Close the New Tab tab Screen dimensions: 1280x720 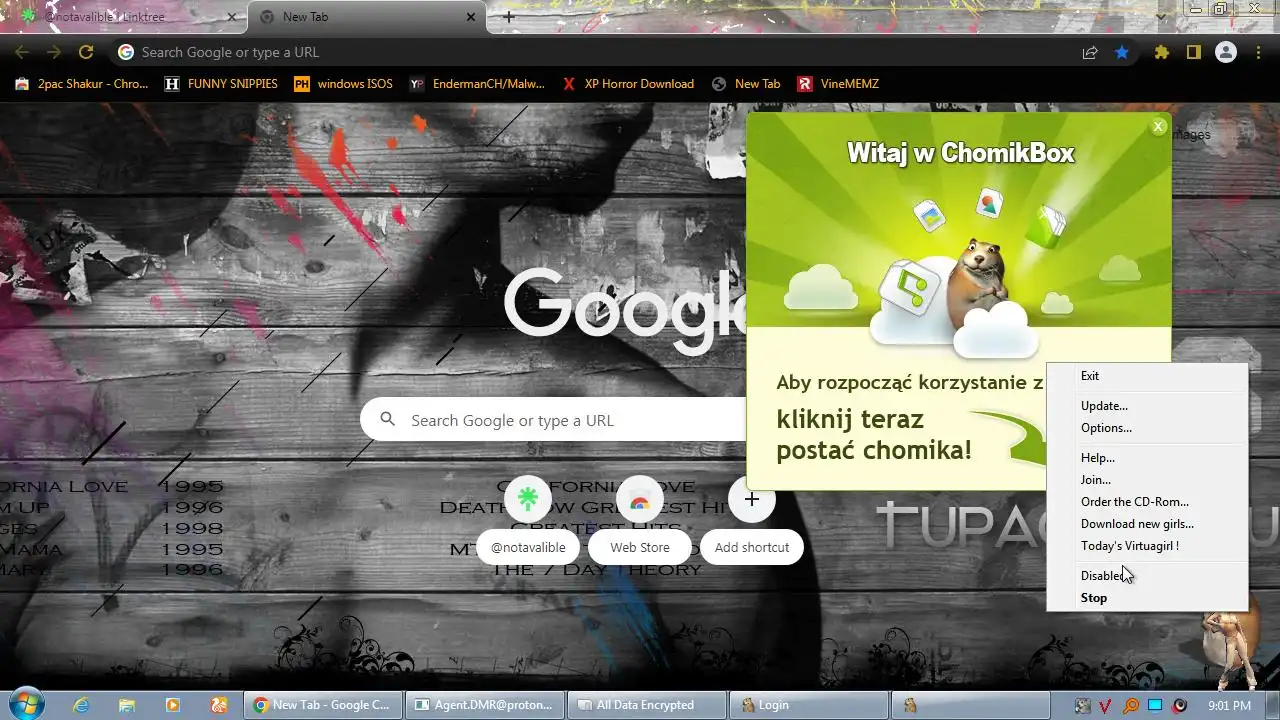tap(471, 17)
